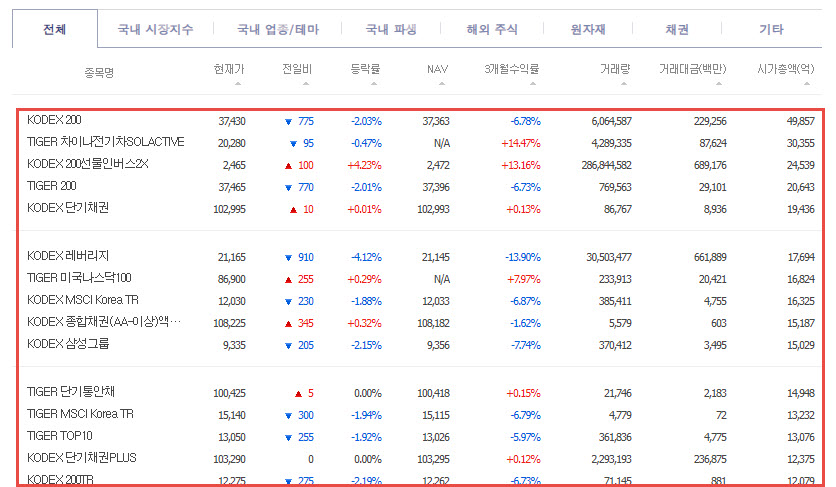Open KODEX 200선물인버스2X link
The width and height of the screenshot is (836, 487).
[x=87, y=164]
